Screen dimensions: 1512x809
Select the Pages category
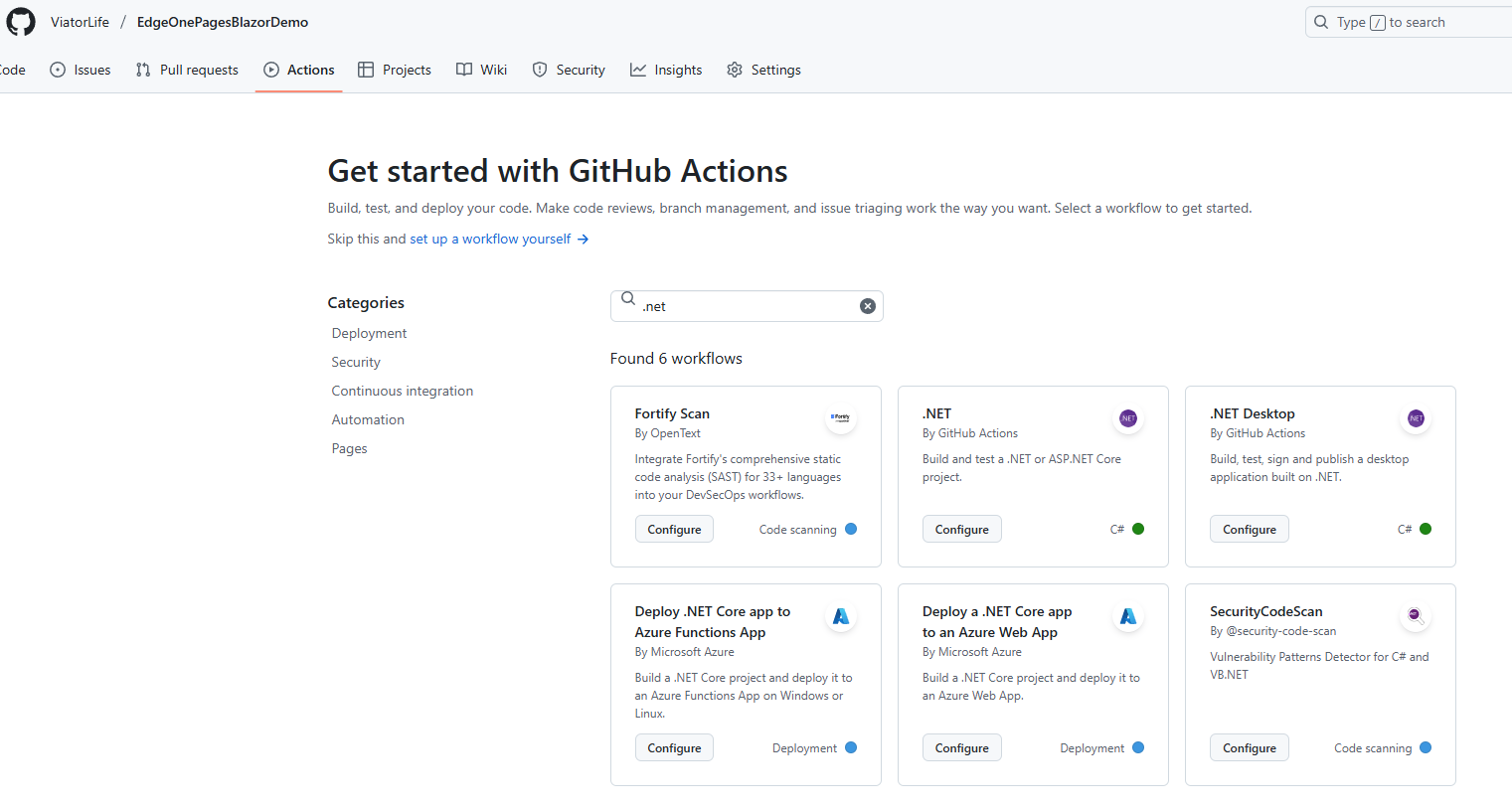(349, 449)
